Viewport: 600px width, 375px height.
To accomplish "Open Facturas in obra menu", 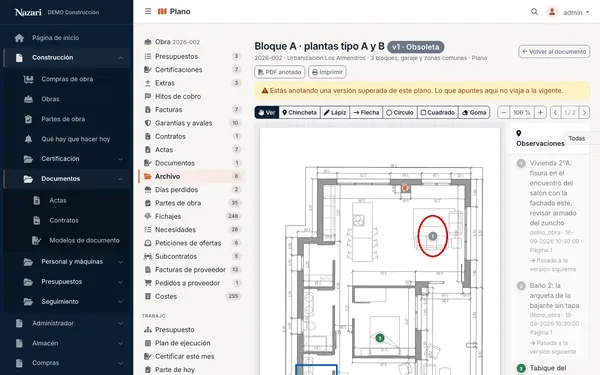I will point(191,109).
